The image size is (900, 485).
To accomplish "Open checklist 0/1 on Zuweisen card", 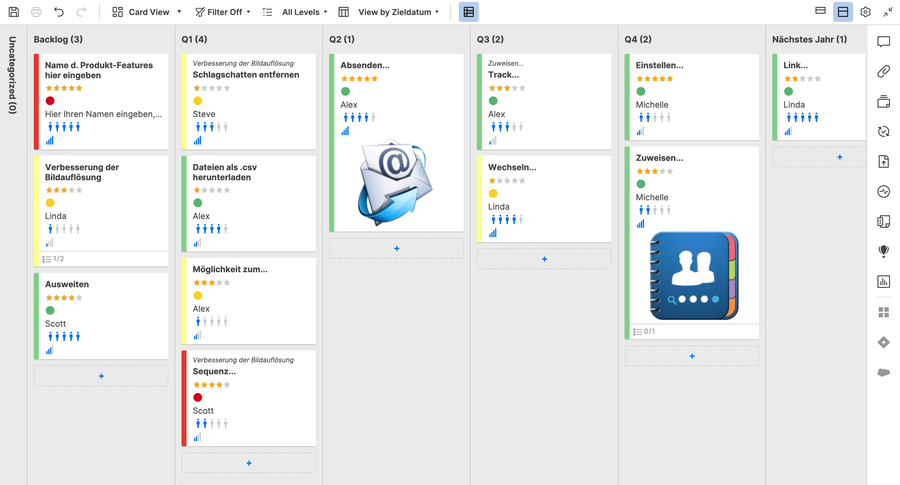I will [643, 331].
